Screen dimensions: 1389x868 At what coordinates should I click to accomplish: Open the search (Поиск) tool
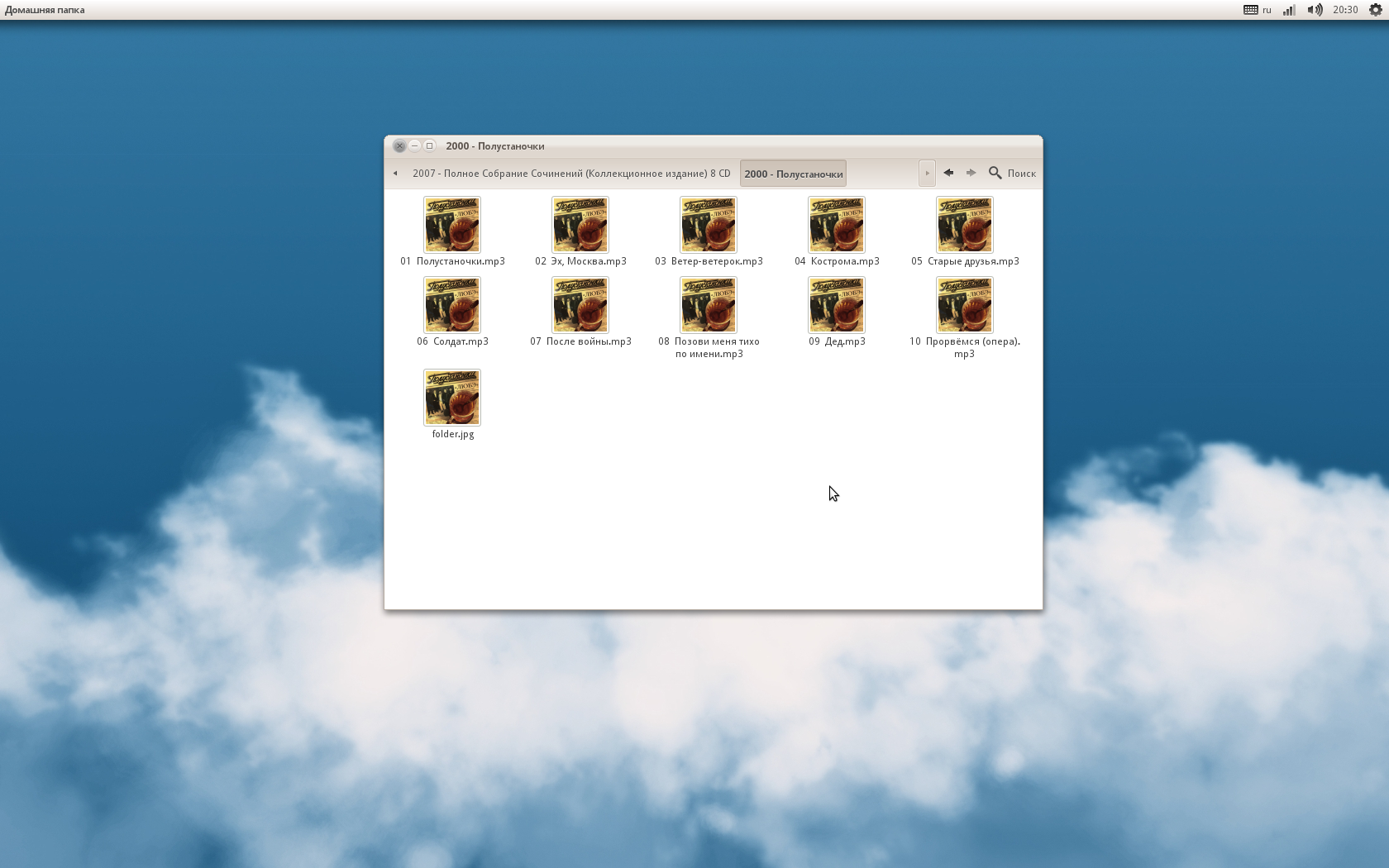tap(1012, 173)
